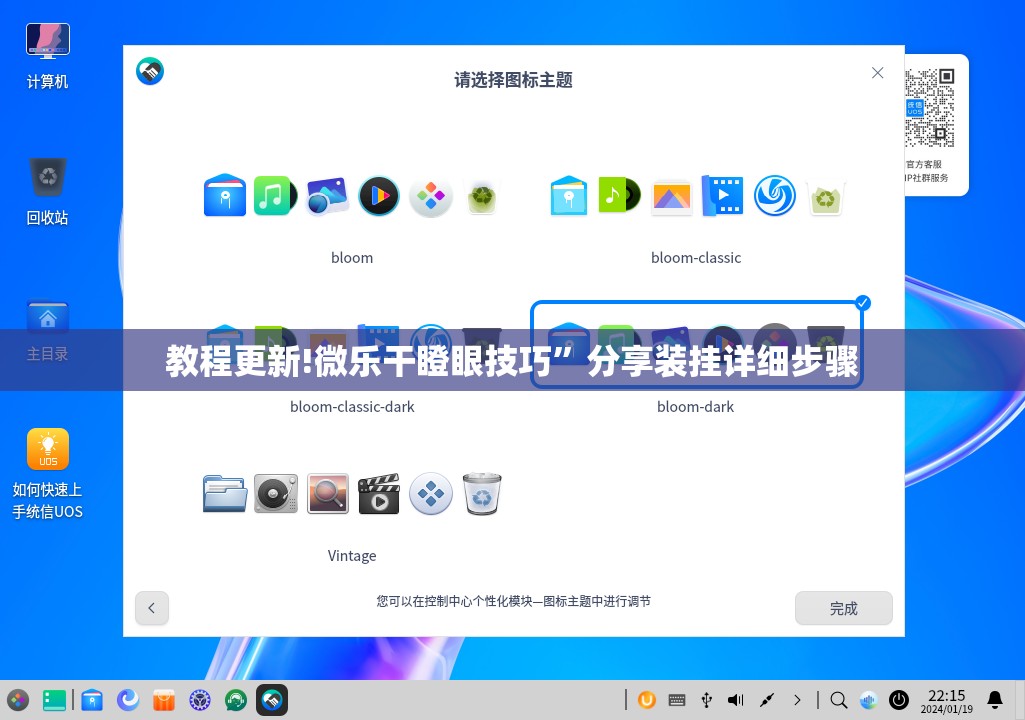Open the browser from the taskbar

[128, 700]
